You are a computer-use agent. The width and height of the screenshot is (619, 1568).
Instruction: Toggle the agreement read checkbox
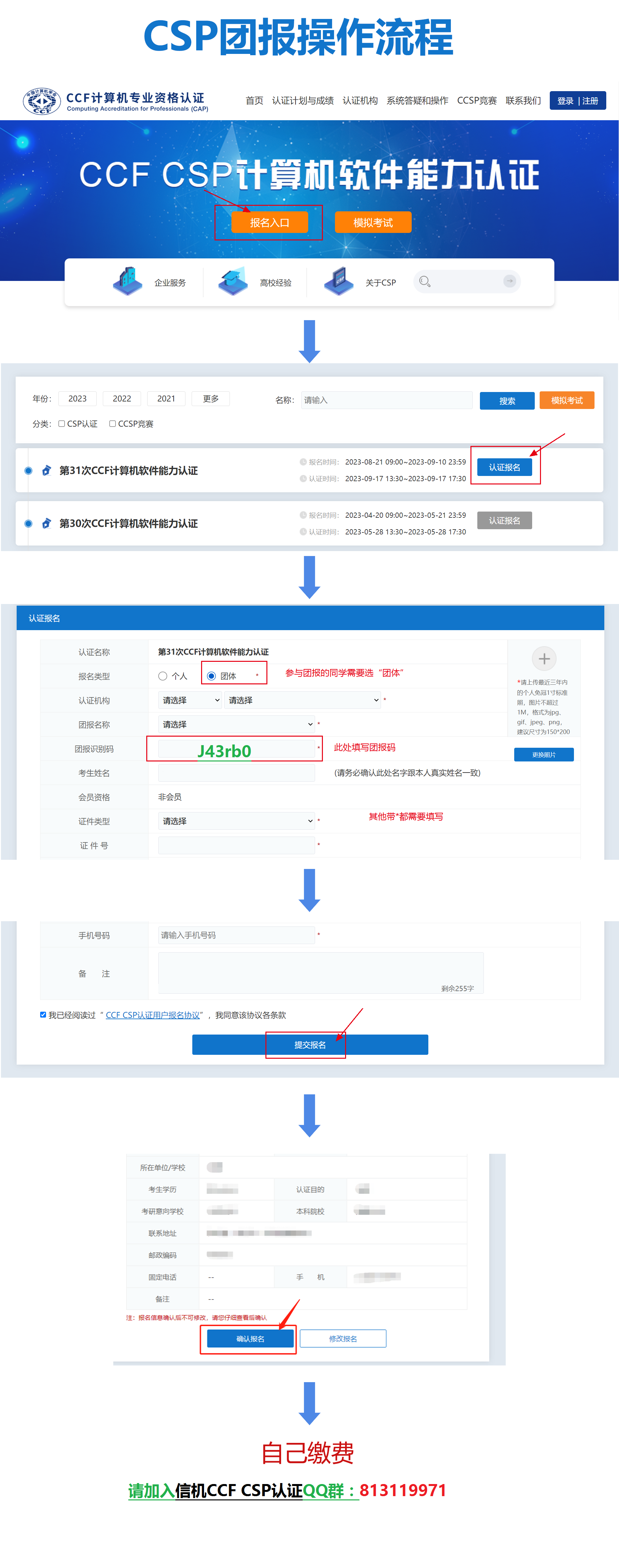click(x=43, y=1015)
